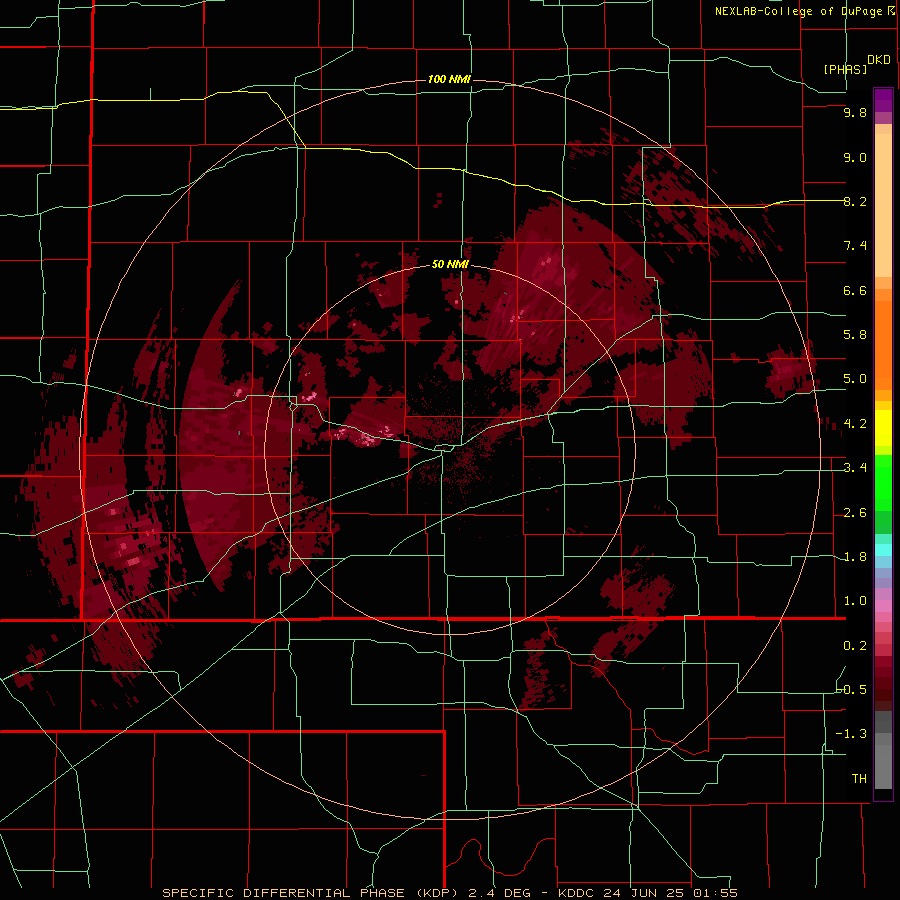Click the gray band at bottom of color bar
Screen dimensions: 900x900
click(883, 761)
